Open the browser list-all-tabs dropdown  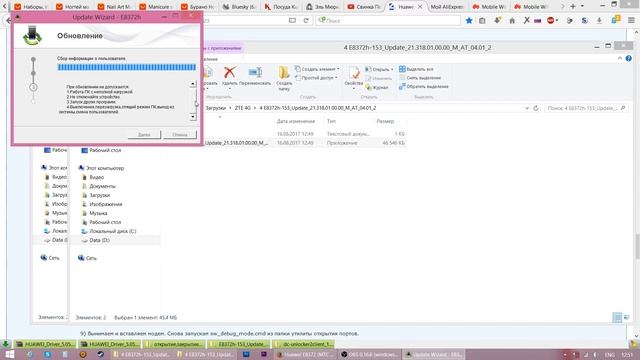(582, 7)
